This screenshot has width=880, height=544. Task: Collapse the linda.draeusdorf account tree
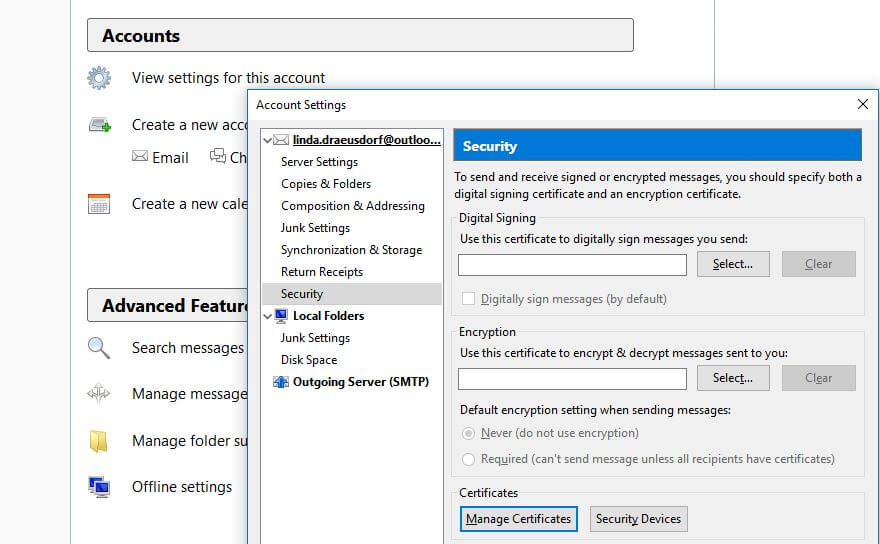click(x=267, y=140)
